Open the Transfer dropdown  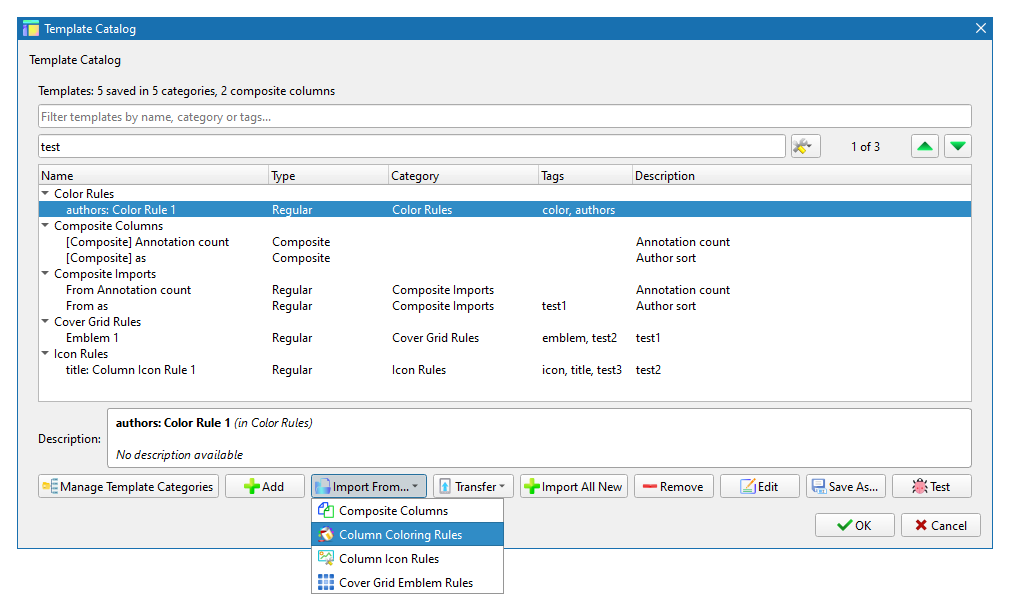474,487
